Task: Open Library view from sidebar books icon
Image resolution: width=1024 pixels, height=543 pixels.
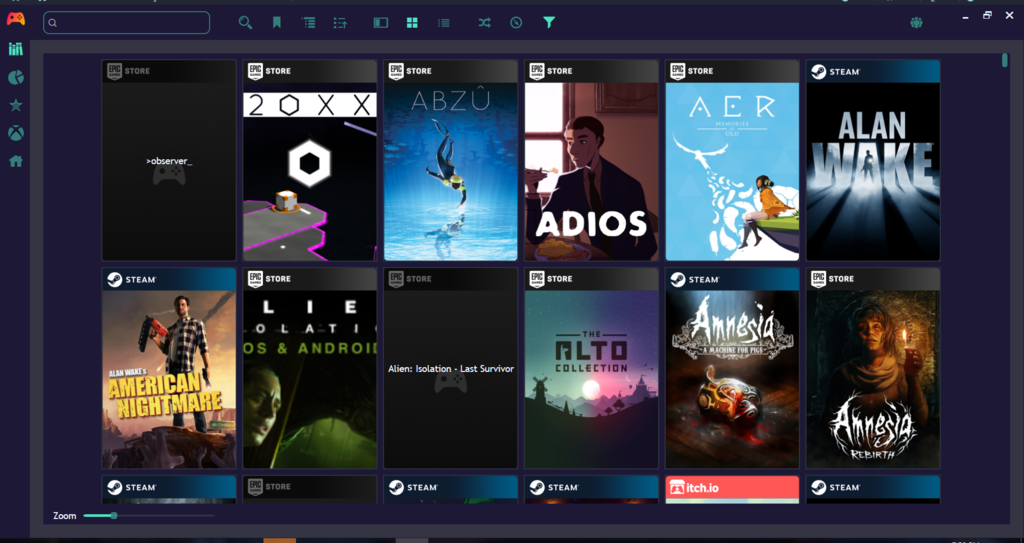Action: click(16, 49)
